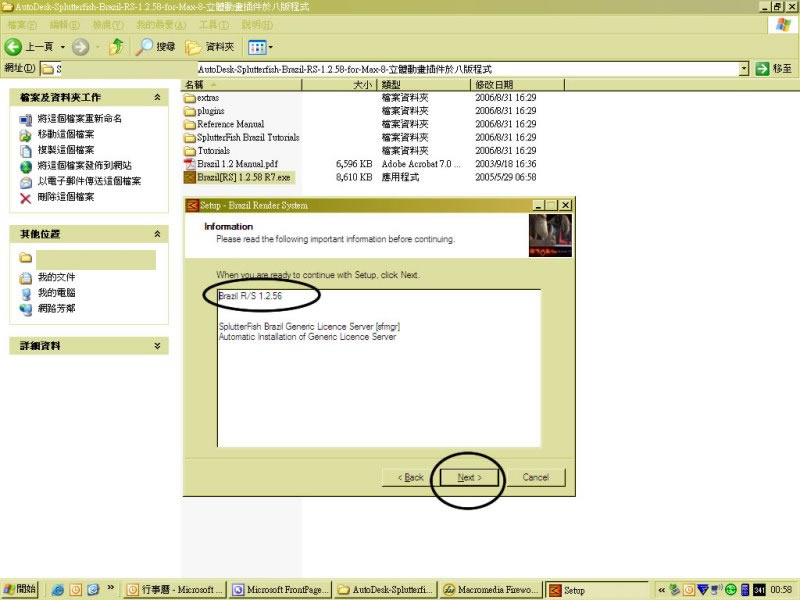This screenshot has width=800, height=600.
Task: Cancel the Brazil Render System setup
Action: click(x=536, y=478)
